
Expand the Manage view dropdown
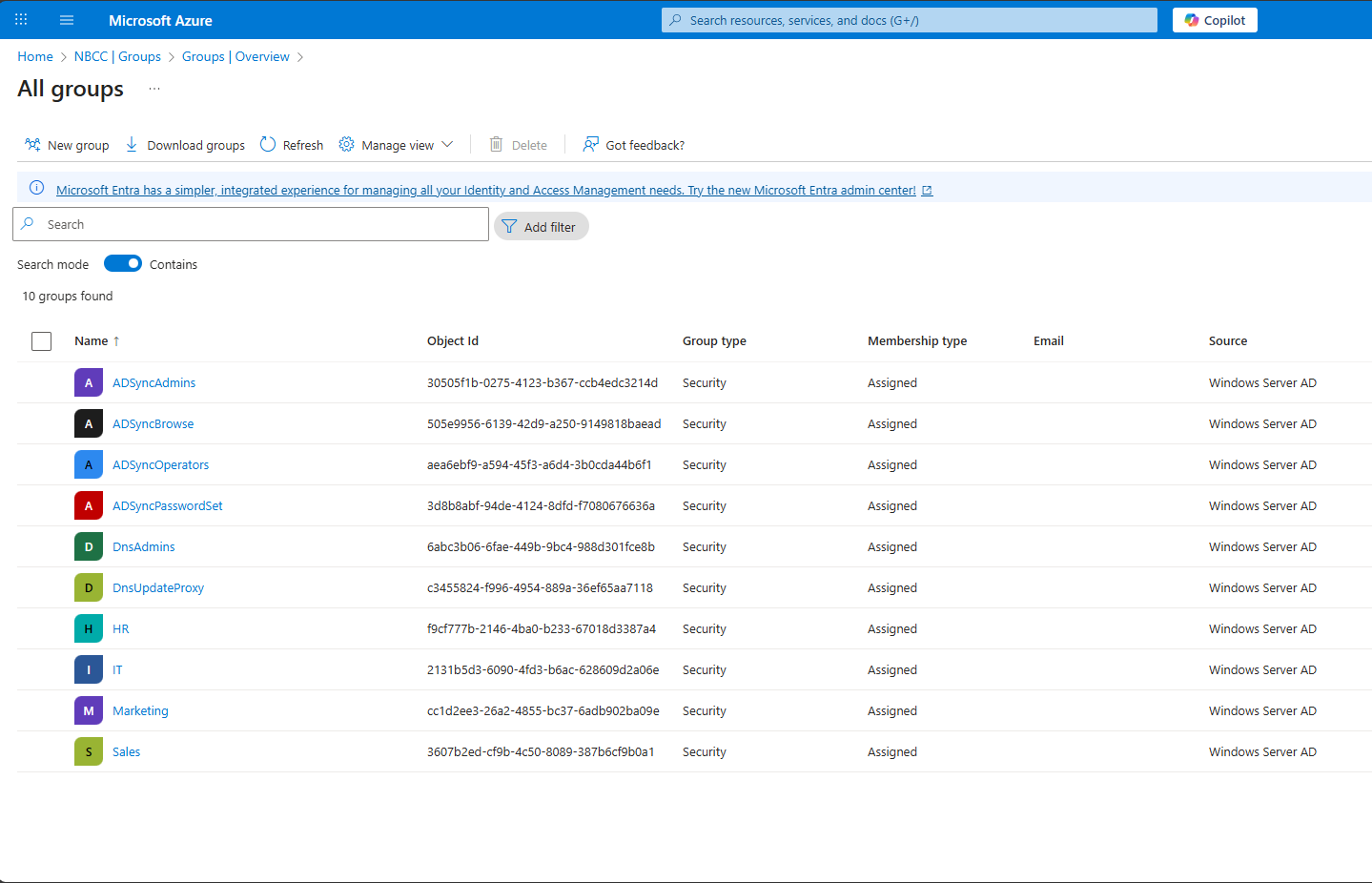(397, 145)
